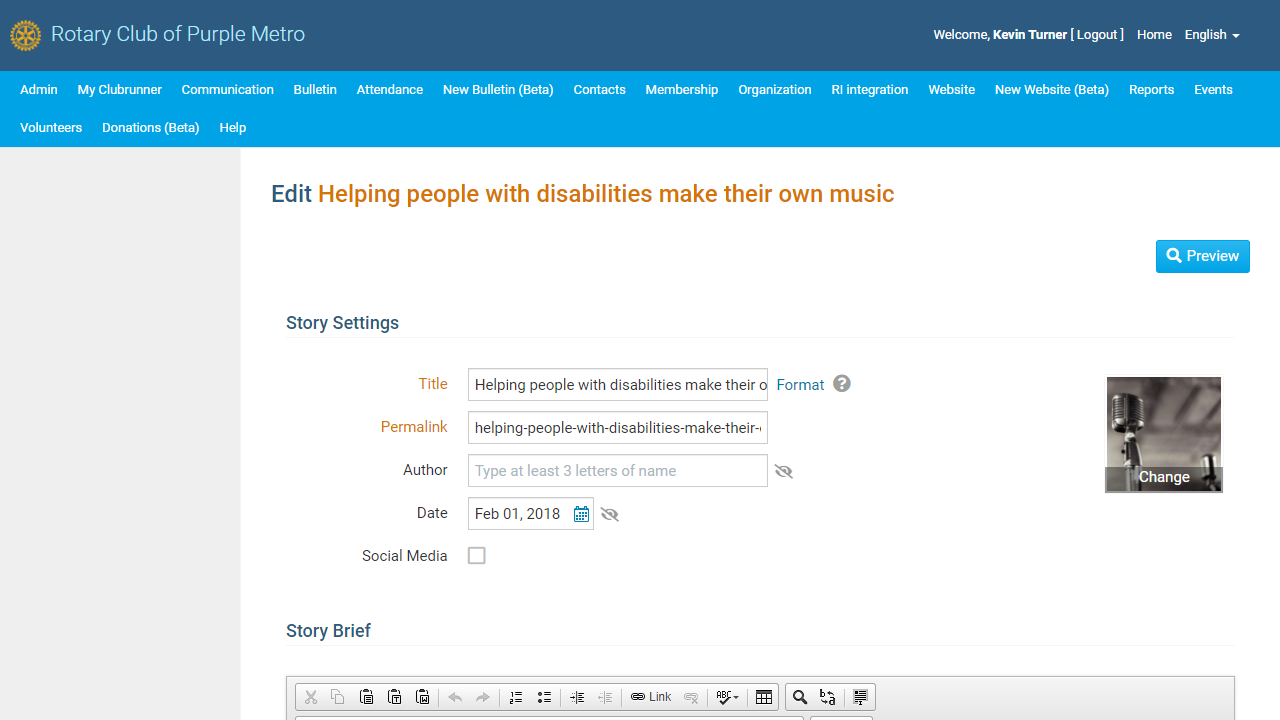Click the Find magnifier icon in editor
1280x720 pixels.
800,697
